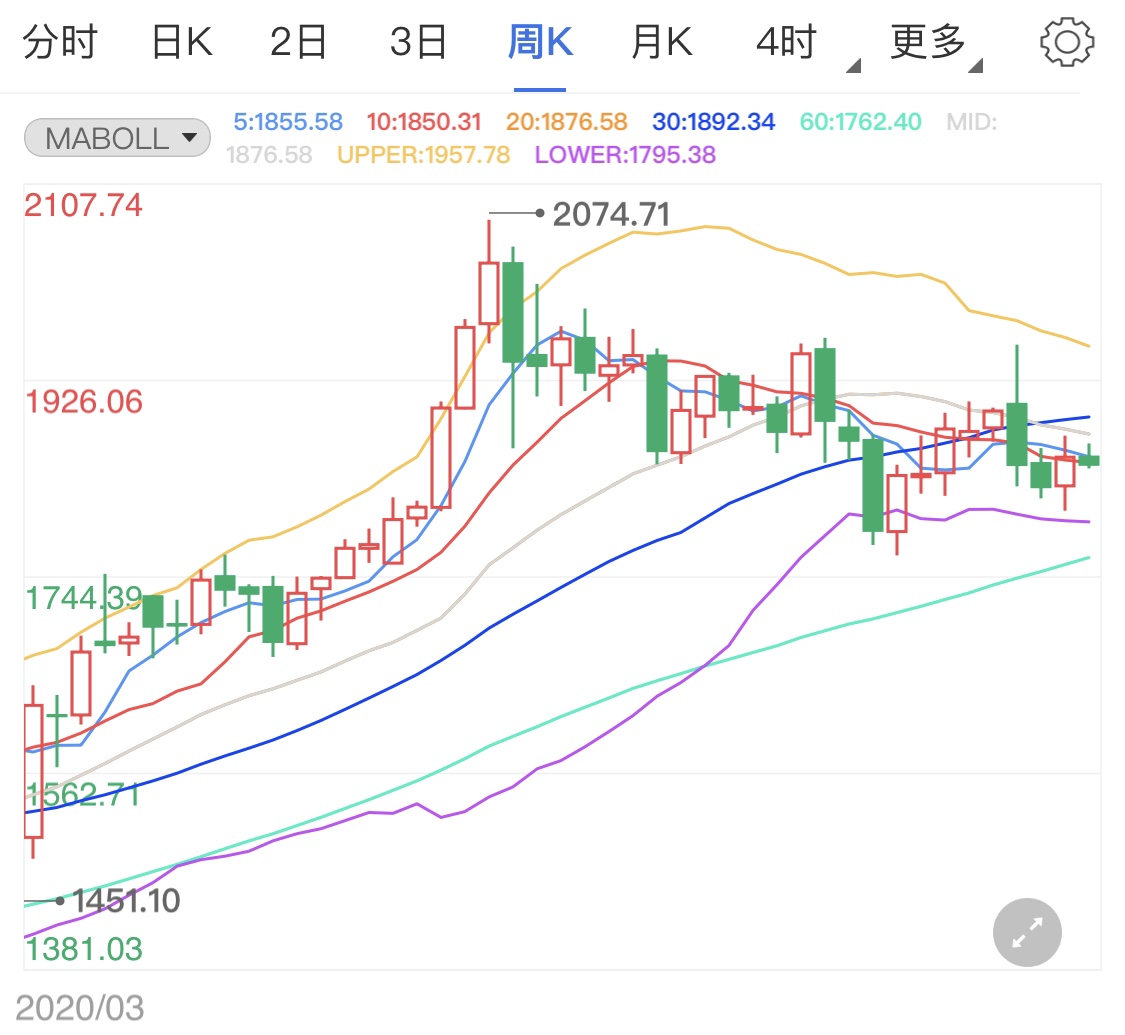1125x1035 pixels.
Task: Click the 1744.39 axis price label
Action: coord(84,598)
